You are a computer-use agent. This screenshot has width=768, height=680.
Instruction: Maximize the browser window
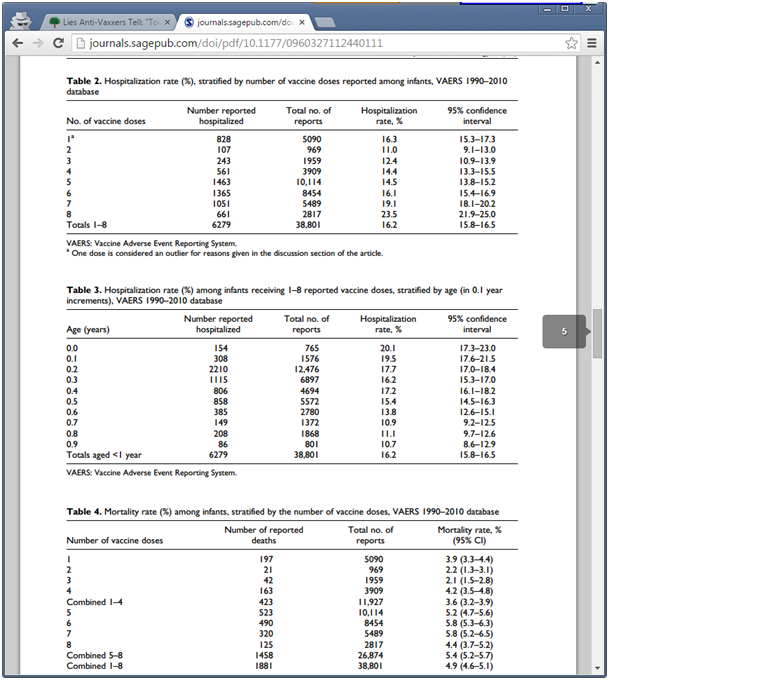click(x=565, y=9)
